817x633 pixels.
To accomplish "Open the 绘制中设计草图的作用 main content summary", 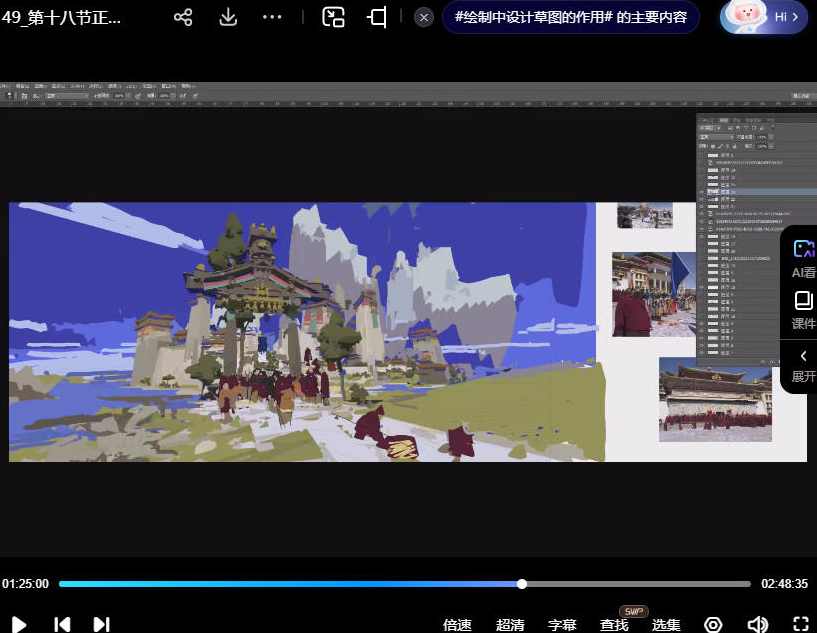I will click(570, 18).
